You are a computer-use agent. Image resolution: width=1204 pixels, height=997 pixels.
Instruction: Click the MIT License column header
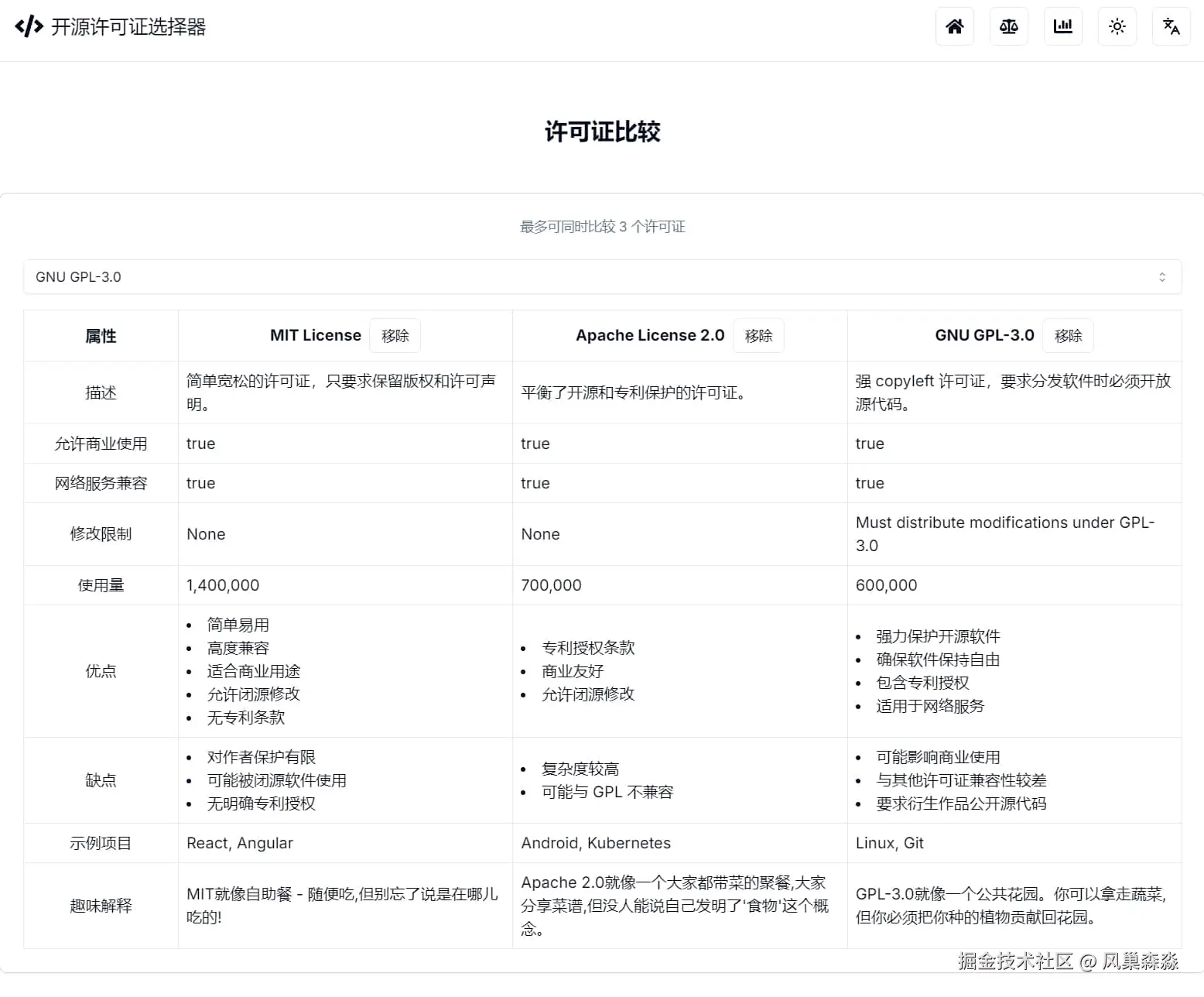click(x=315, y=335)
